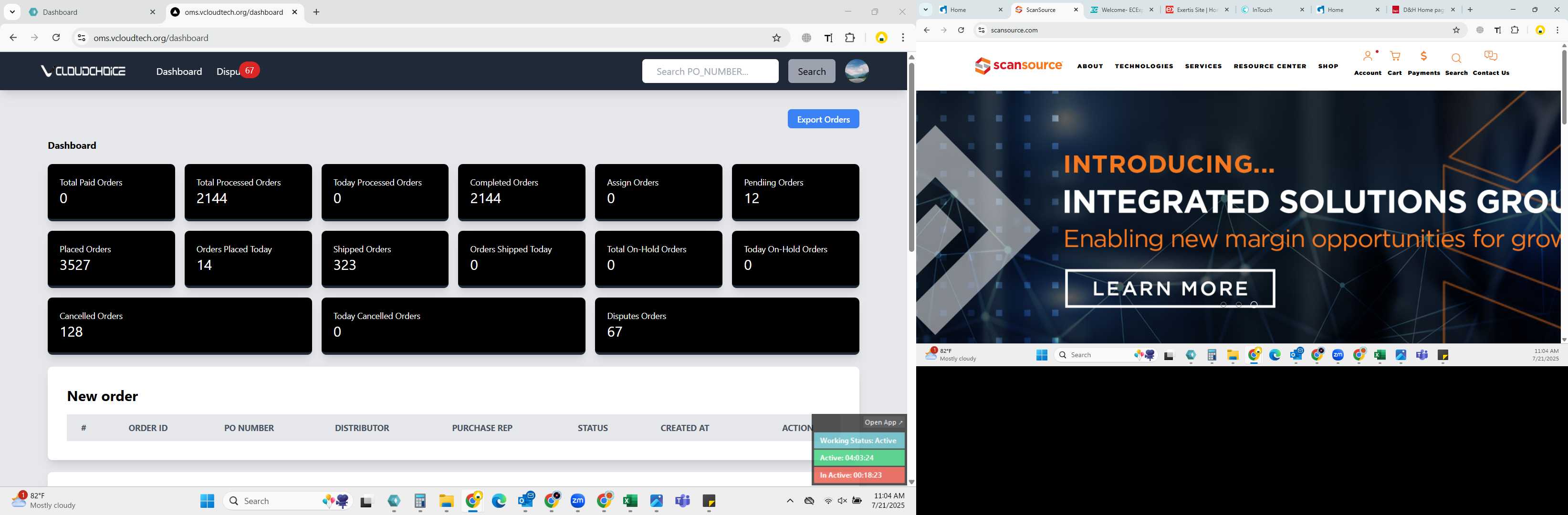Click LEARN MORE on ScanSource banner
1568x515 pixels.
coord(1169,288)
